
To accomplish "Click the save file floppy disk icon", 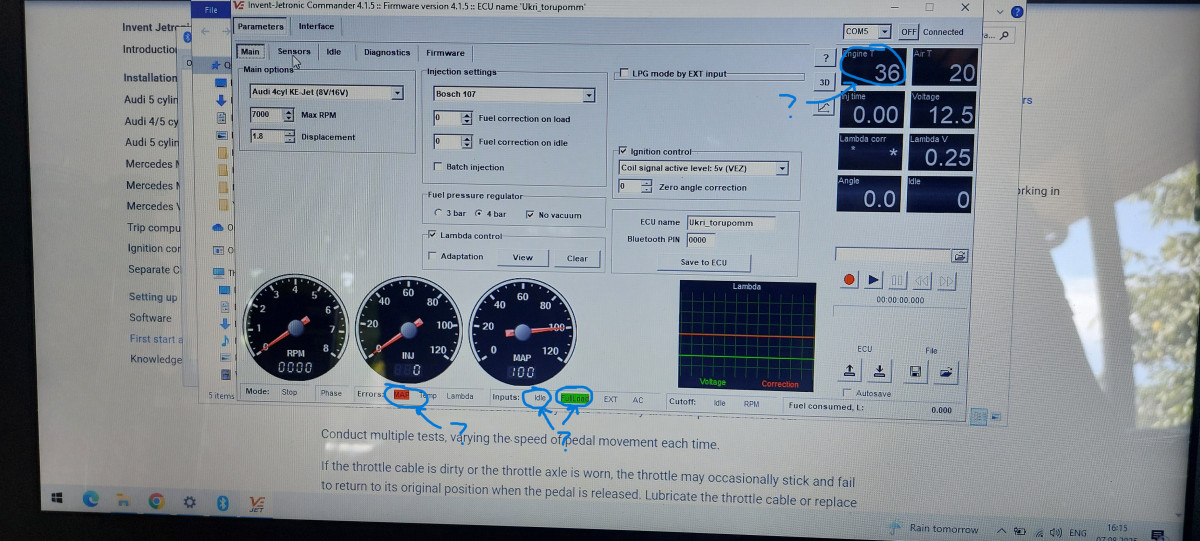I will tap(915, 372).
